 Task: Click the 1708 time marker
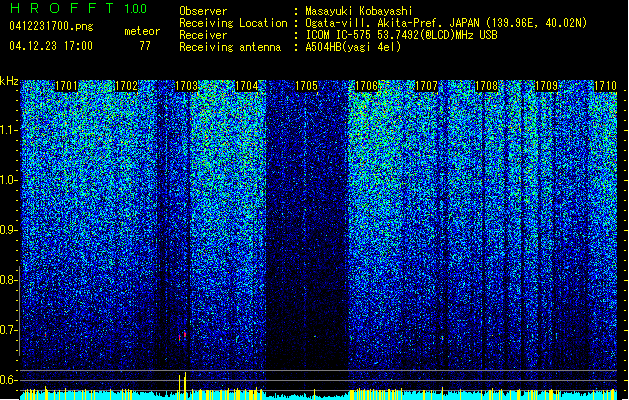pyautogui.click(x=487, y=86)
